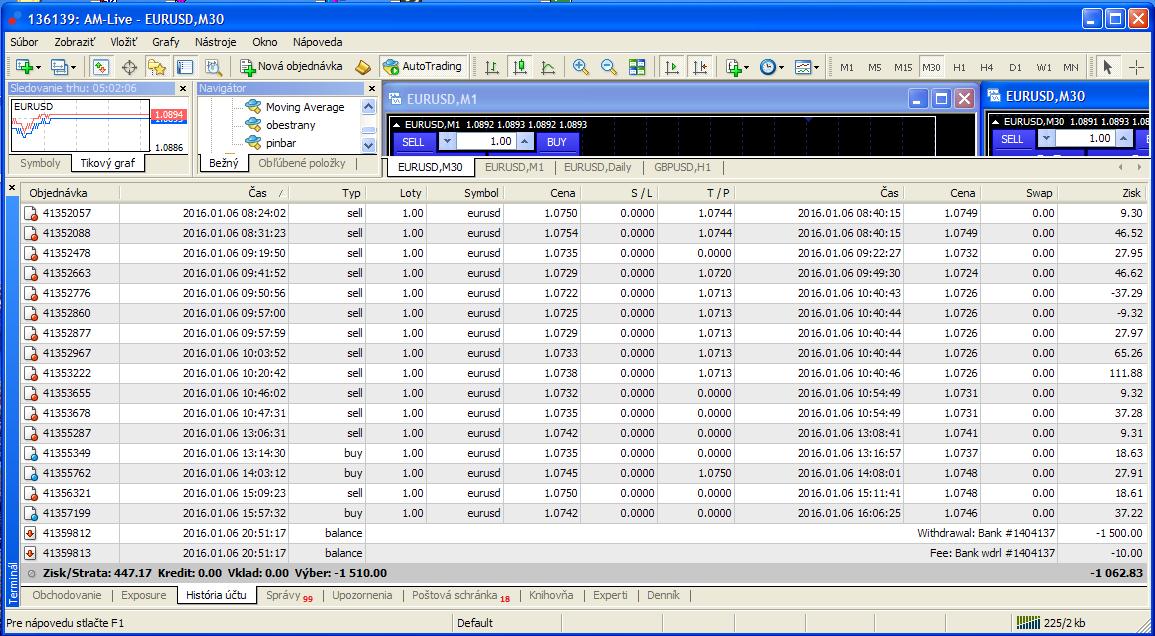Toggle the AutoTrading button
This screenshot has width=1155, height=636.
[x=422, y=67]
